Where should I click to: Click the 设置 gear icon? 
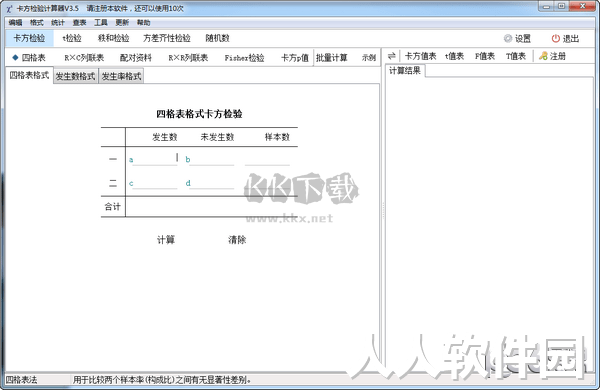point(508,38)
